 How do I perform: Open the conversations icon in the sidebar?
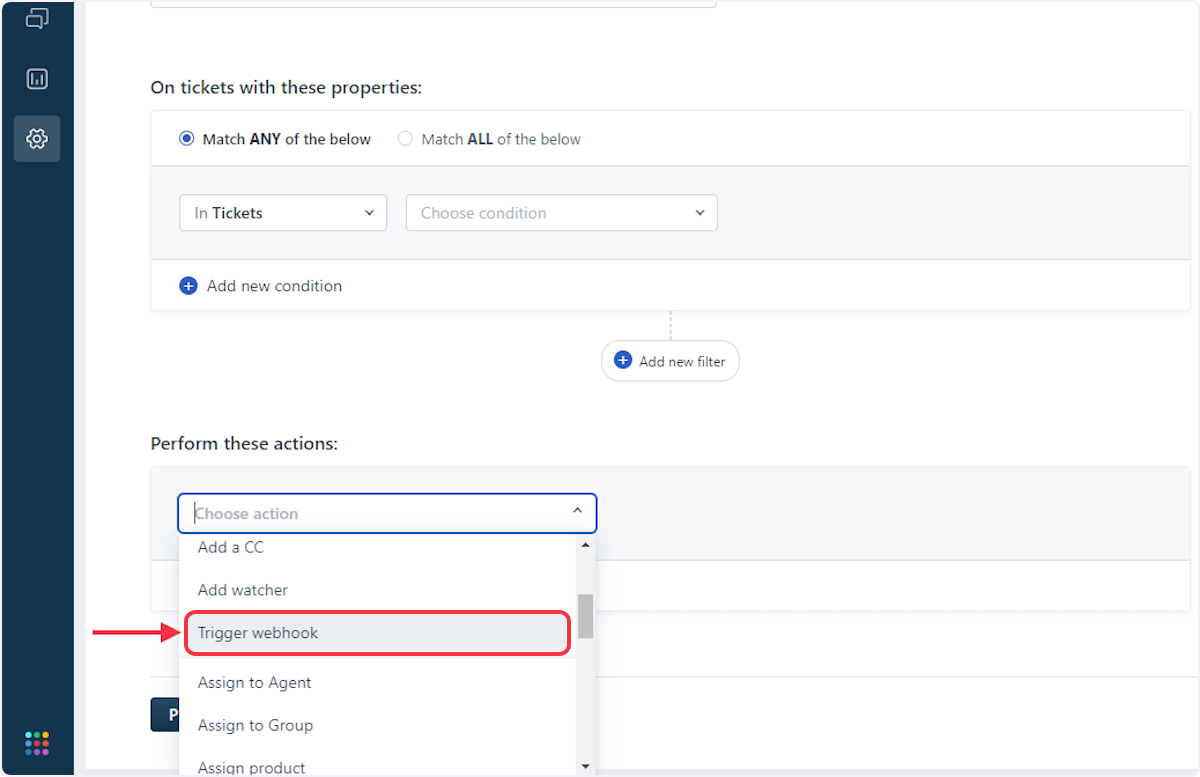tap(37, 18)
